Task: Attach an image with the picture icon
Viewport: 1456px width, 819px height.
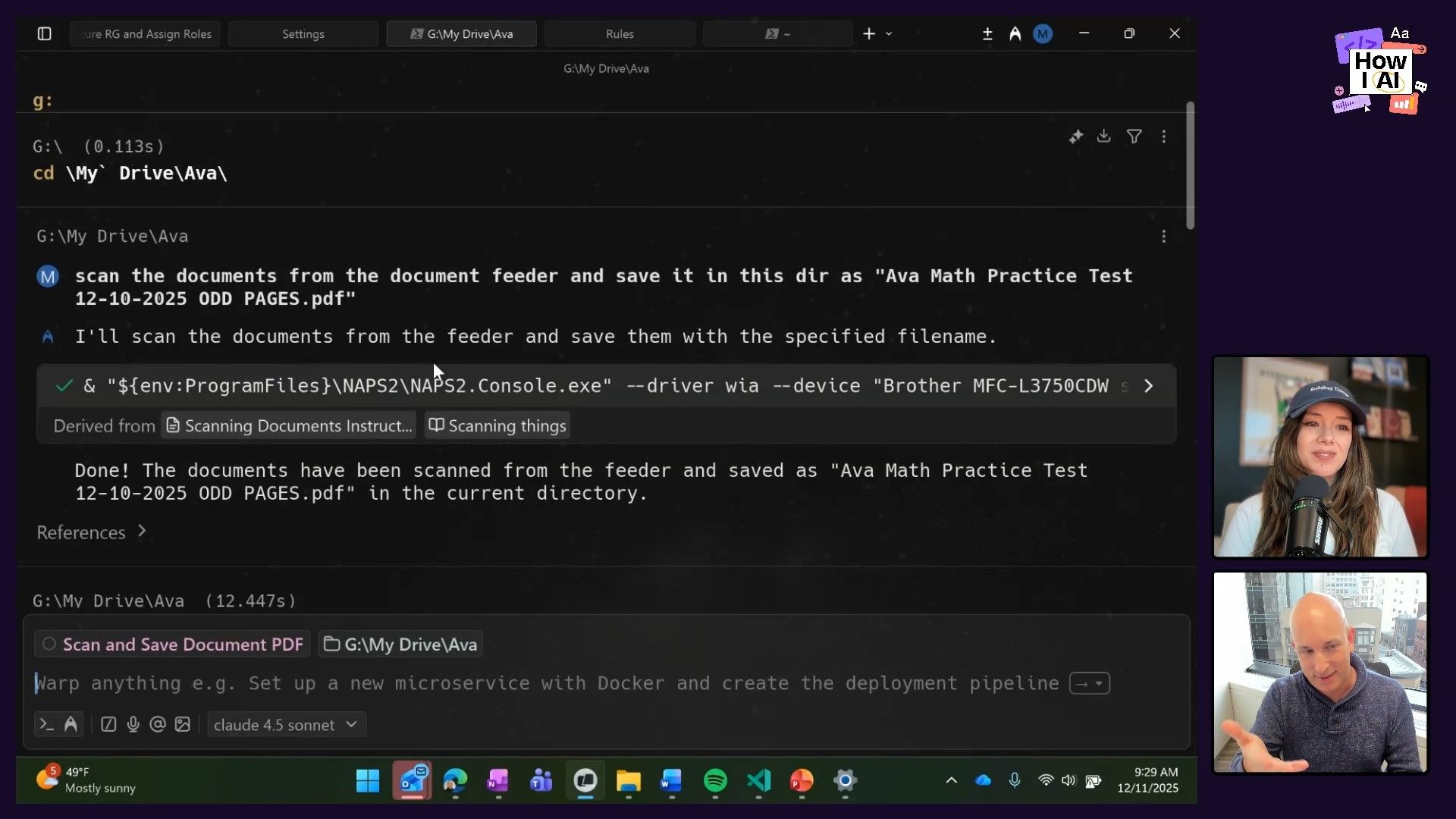Action: coord(183,725)
